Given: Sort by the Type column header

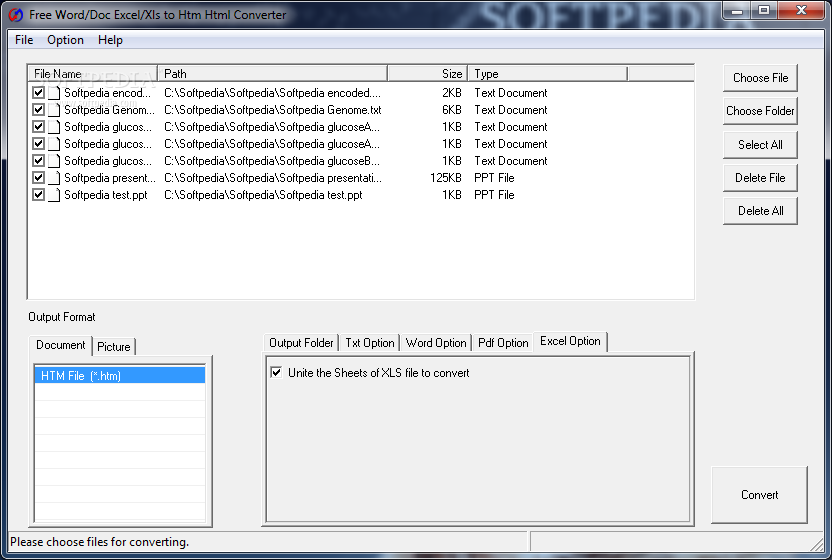Looking at the screenshot, I should point(548,74).
